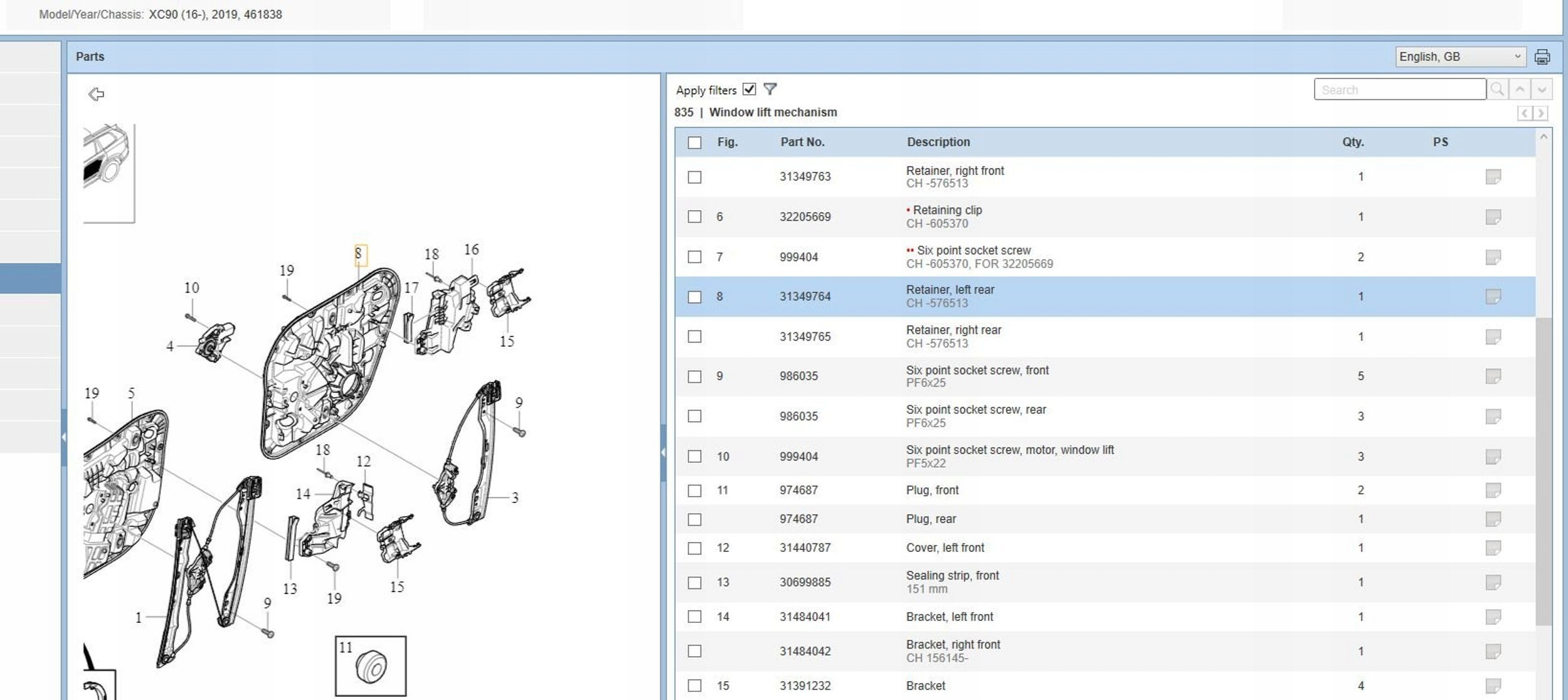Go to next search result arrow
Viewport: 1568px width, 700px height.
pyautogui.click(x=1541, y=90)
